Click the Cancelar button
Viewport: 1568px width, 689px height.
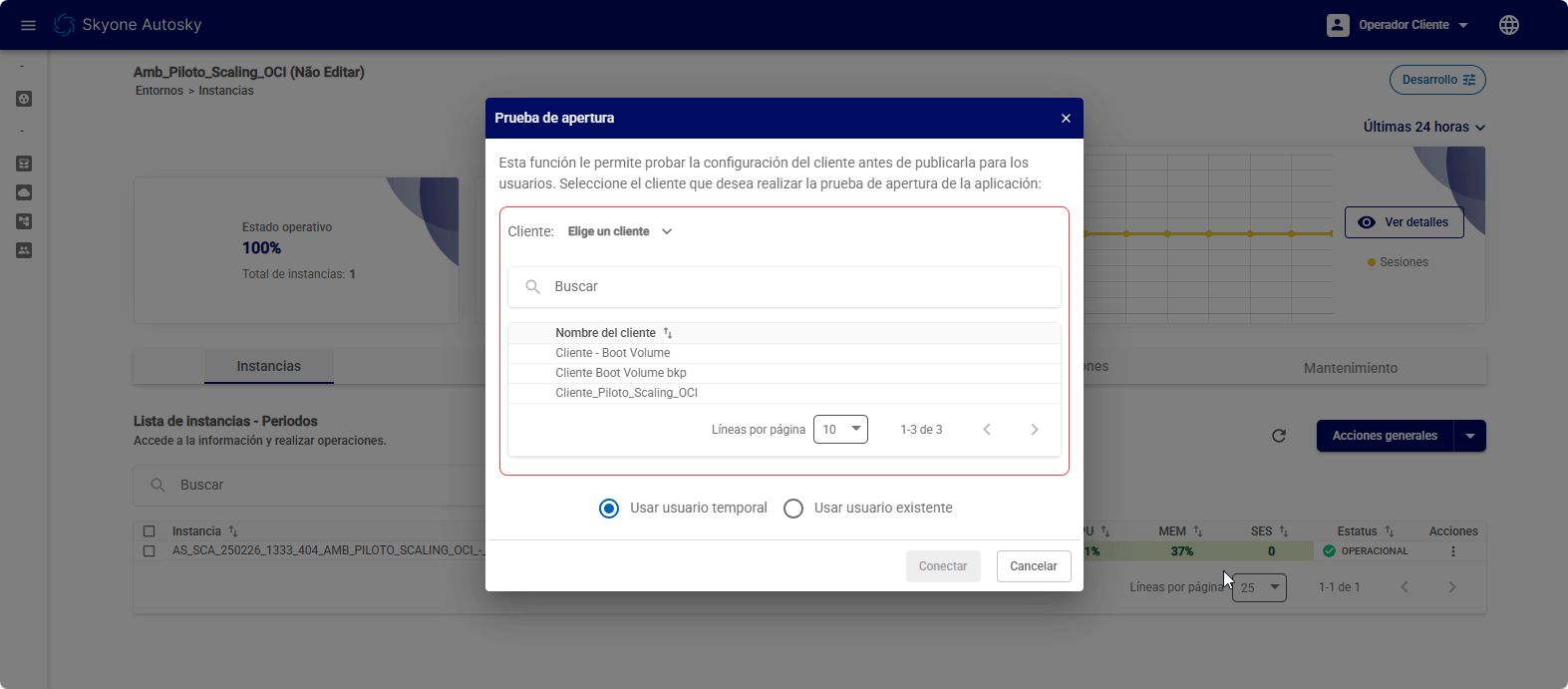point(1033,566)
